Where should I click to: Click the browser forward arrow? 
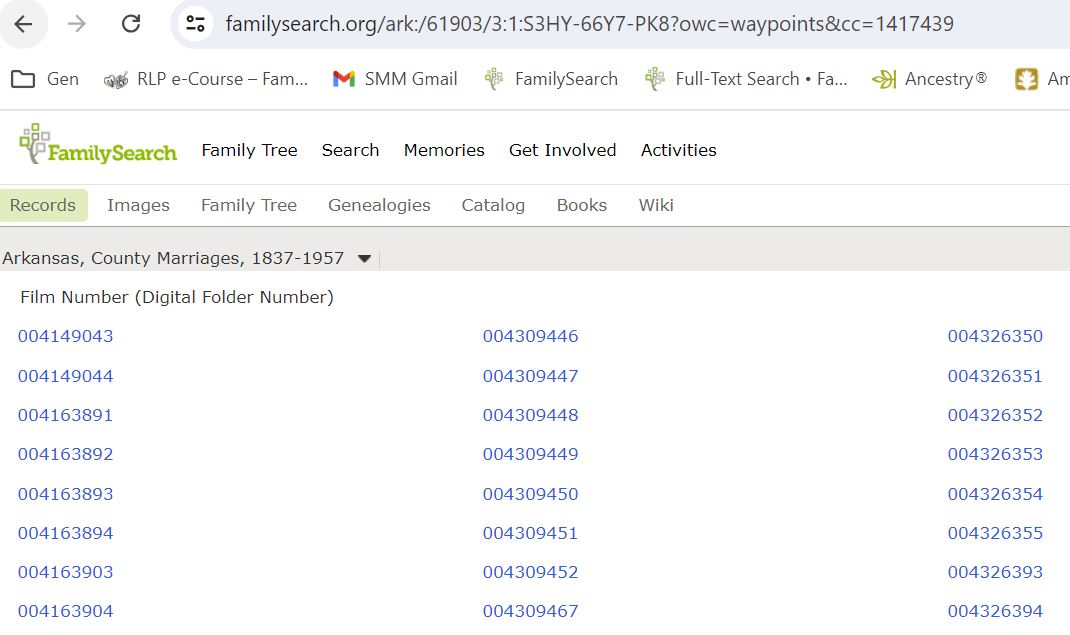77,25
